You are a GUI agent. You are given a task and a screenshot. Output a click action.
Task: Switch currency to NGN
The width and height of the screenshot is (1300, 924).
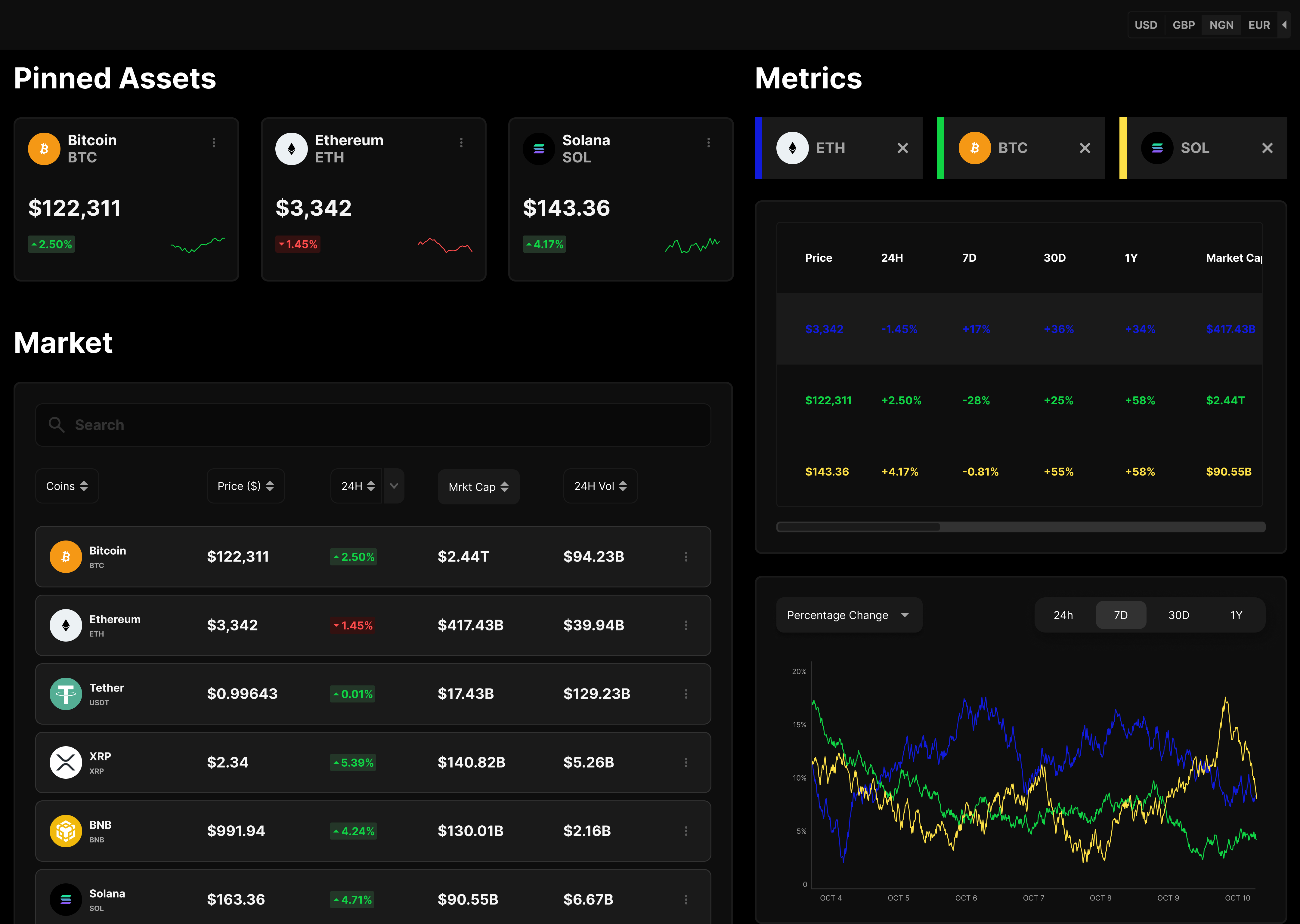[x=1221, y=25]
